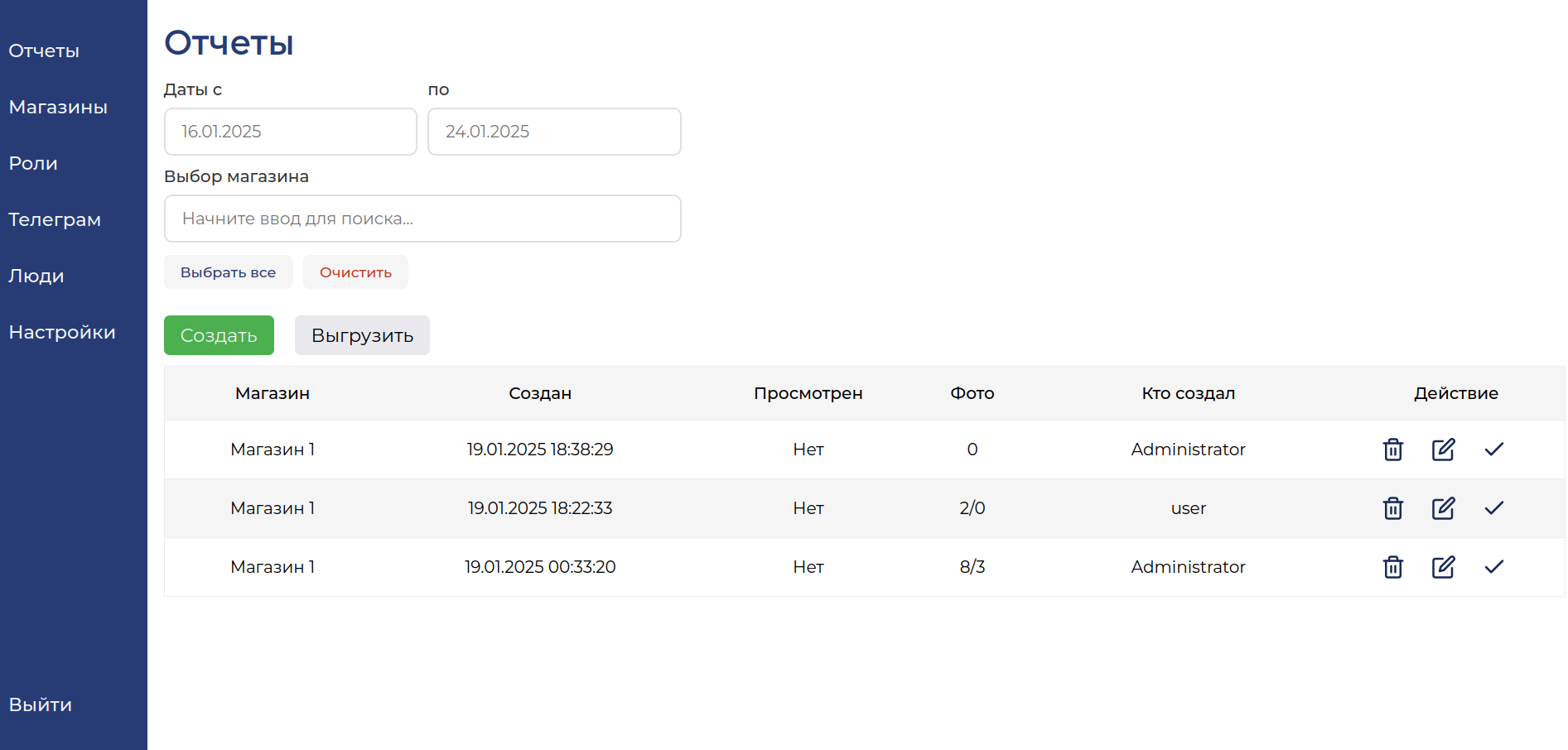
Task: Edit the report created by user
Action: 1444,508
